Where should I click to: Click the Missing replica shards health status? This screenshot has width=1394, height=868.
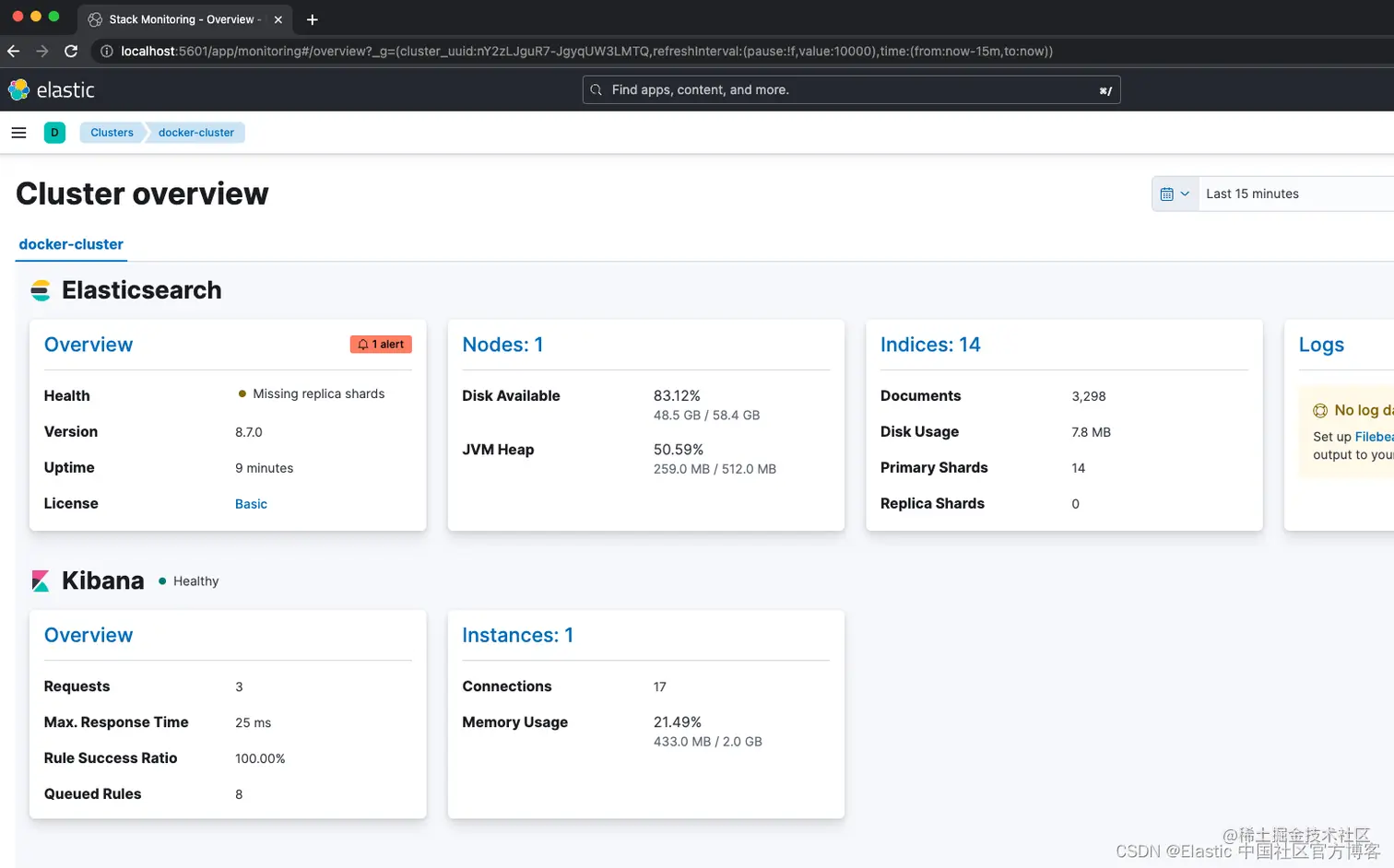311,393
